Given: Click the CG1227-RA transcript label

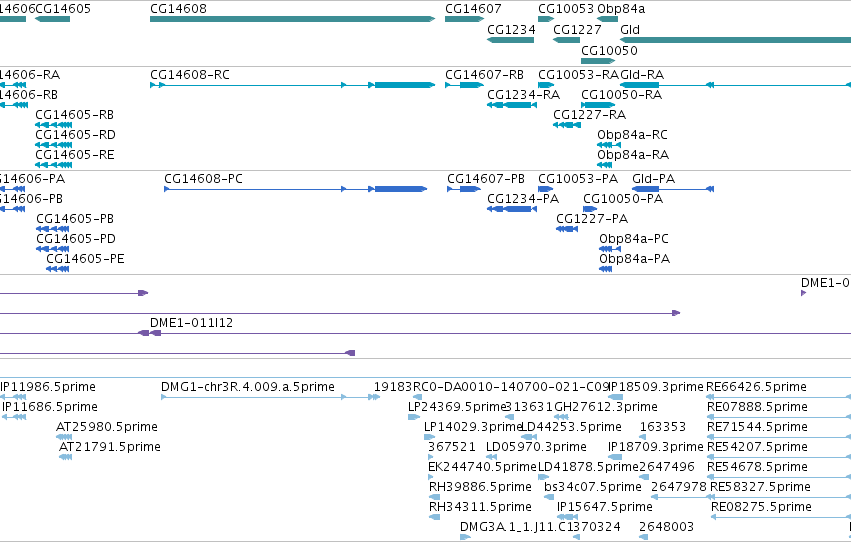Looking at the screenshot, I should coord(589,114).
